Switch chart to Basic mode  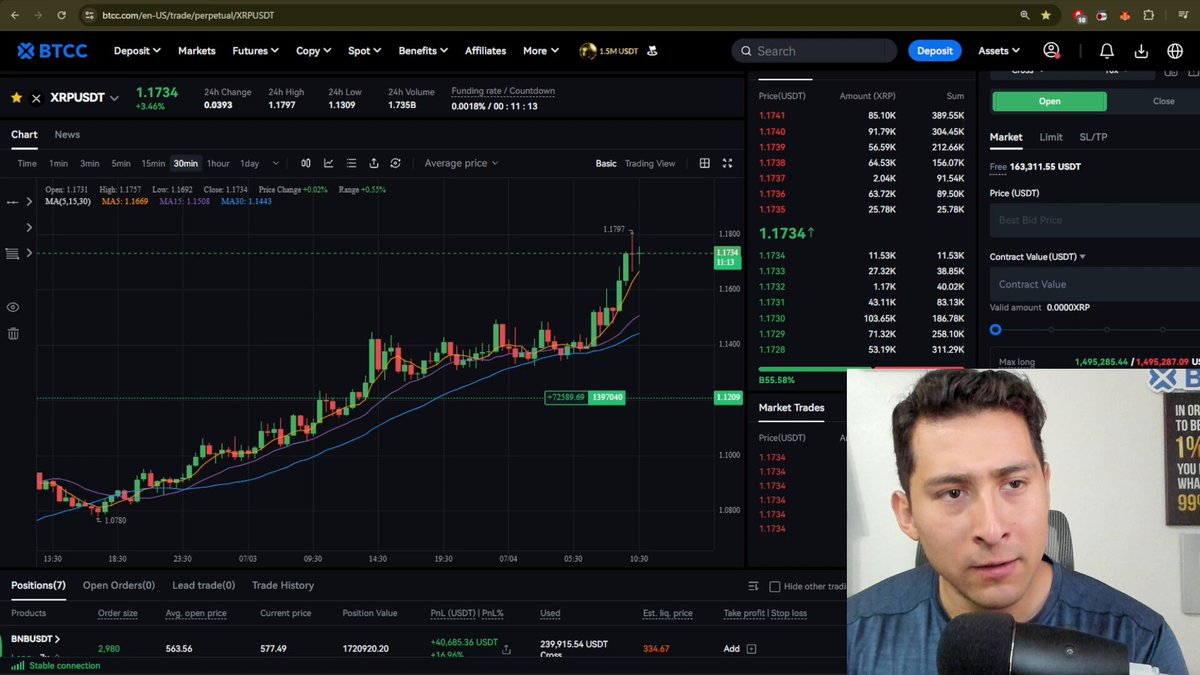[x=606, y=163]
